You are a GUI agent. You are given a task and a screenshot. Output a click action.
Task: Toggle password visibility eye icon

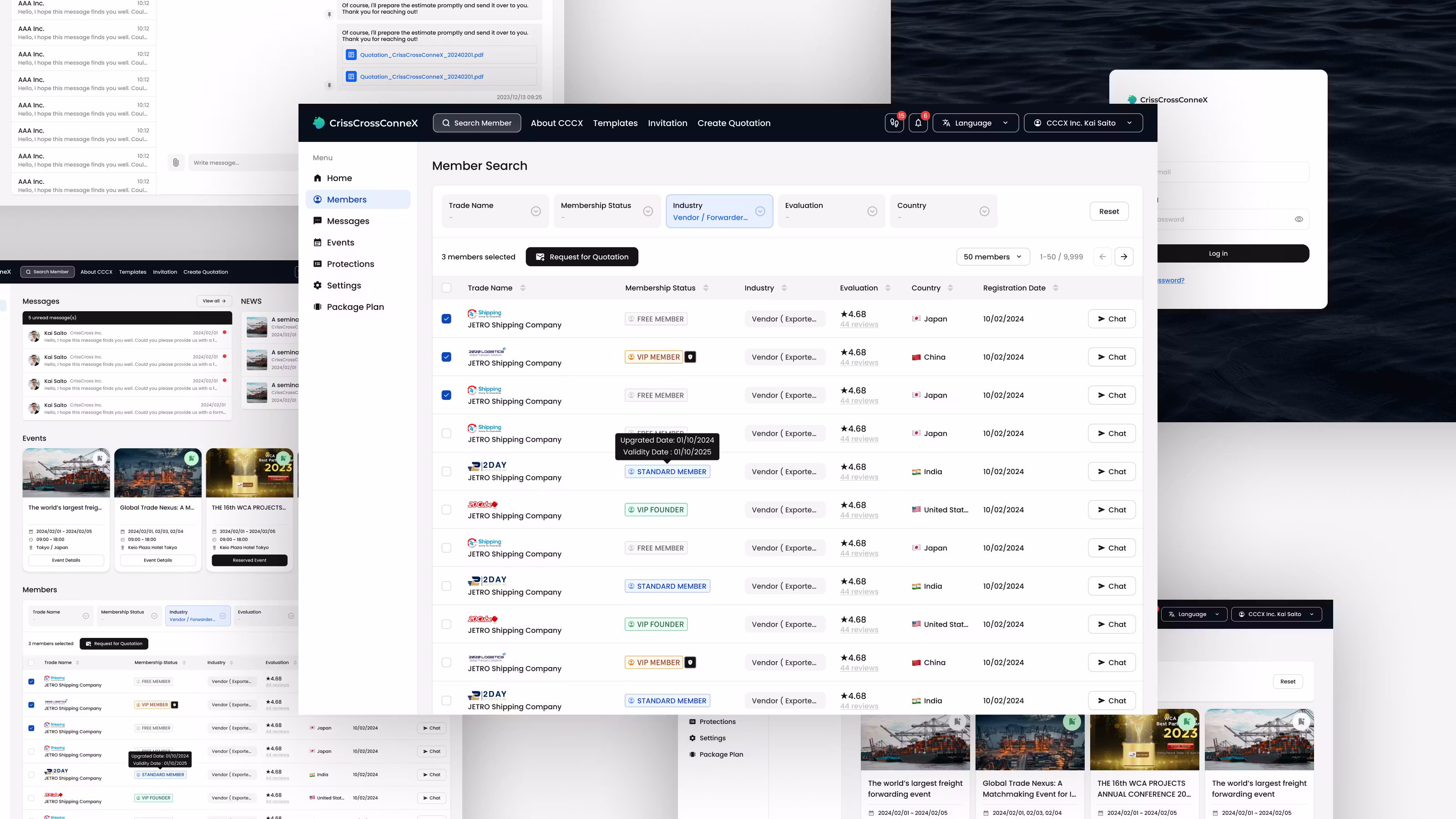(x=1299, y=219)
